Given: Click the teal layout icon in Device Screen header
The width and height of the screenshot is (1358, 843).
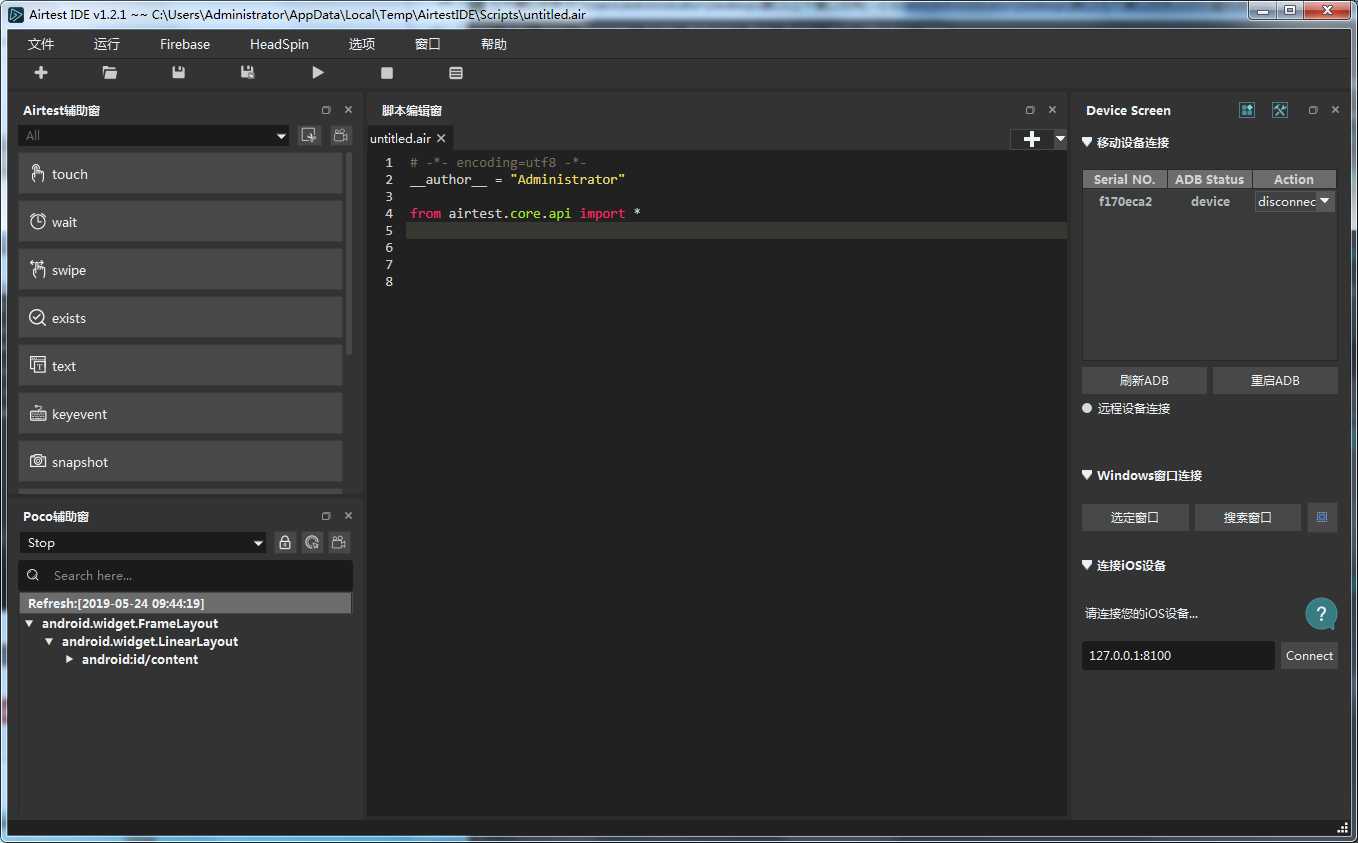Looking at the screenshot, I should [1247, 110].
